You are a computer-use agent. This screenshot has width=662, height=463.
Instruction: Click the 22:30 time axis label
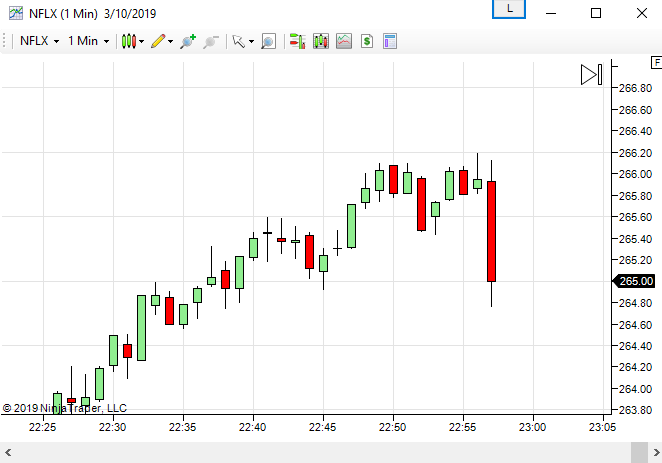[113, 427]
